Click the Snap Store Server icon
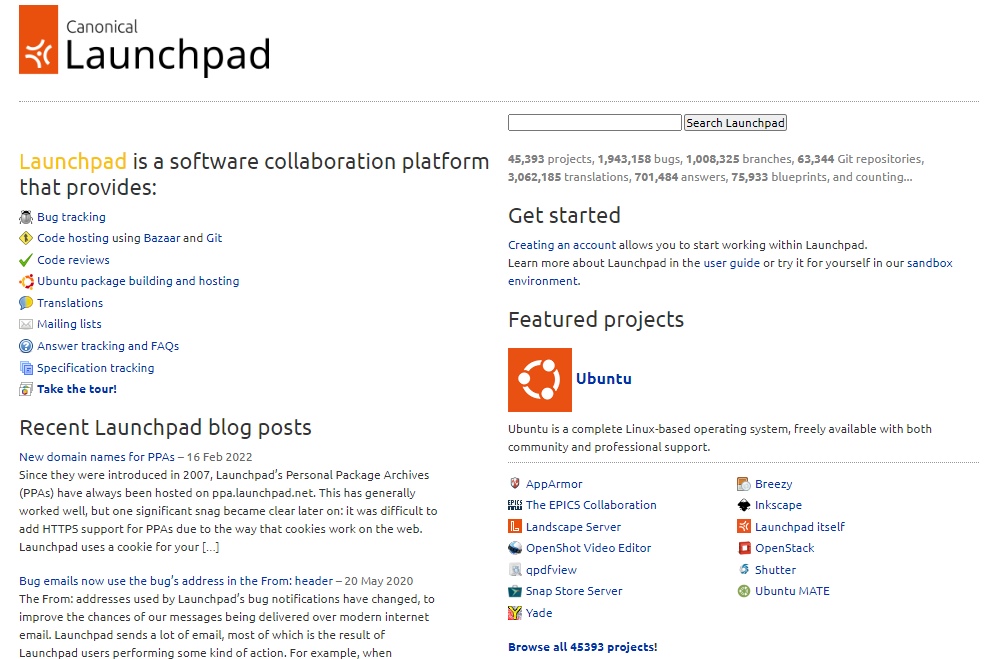This screenshot has width=987, height=659. click(x=515, y=591)
